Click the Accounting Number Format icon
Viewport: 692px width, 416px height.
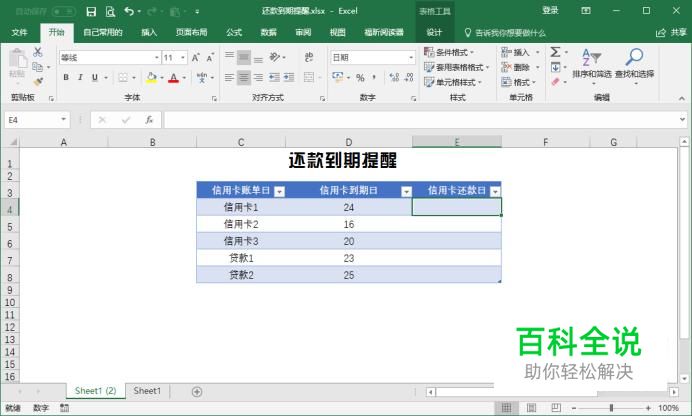[x=337, y=77]
